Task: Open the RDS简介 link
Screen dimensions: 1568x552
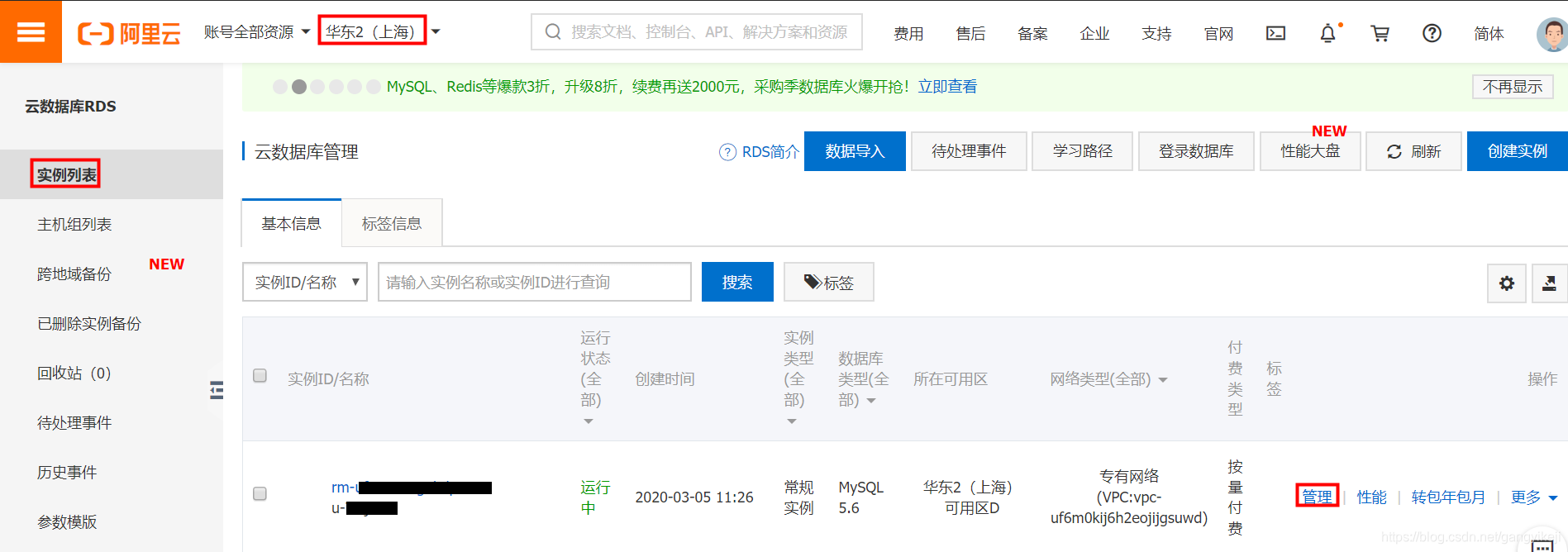Action: click(x=770, y=152)
